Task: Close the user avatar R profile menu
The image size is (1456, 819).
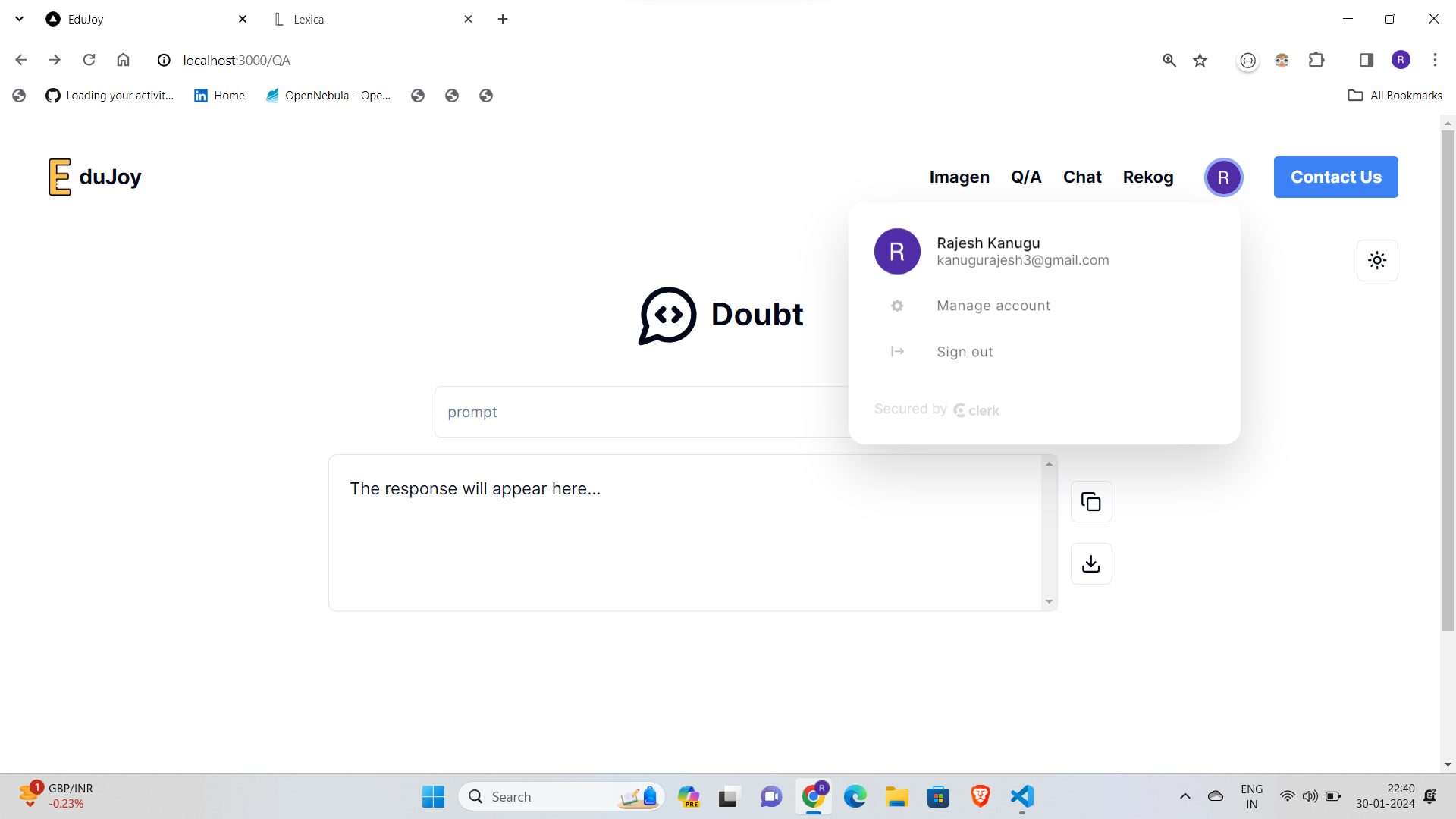Action: tap(1222, 177)
